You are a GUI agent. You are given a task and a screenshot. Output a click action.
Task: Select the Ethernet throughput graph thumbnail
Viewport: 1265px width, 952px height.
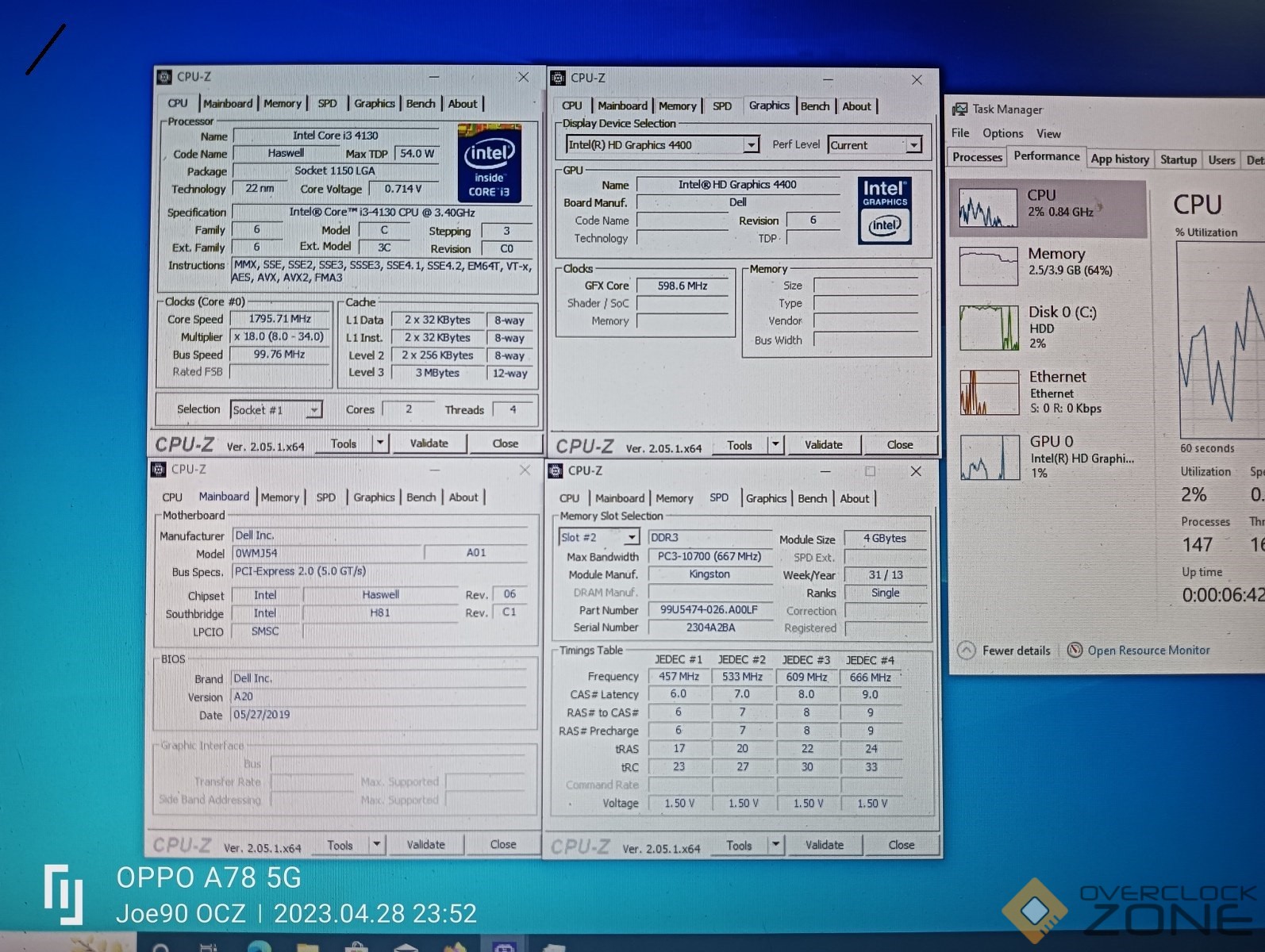click(x=990, y=393)
